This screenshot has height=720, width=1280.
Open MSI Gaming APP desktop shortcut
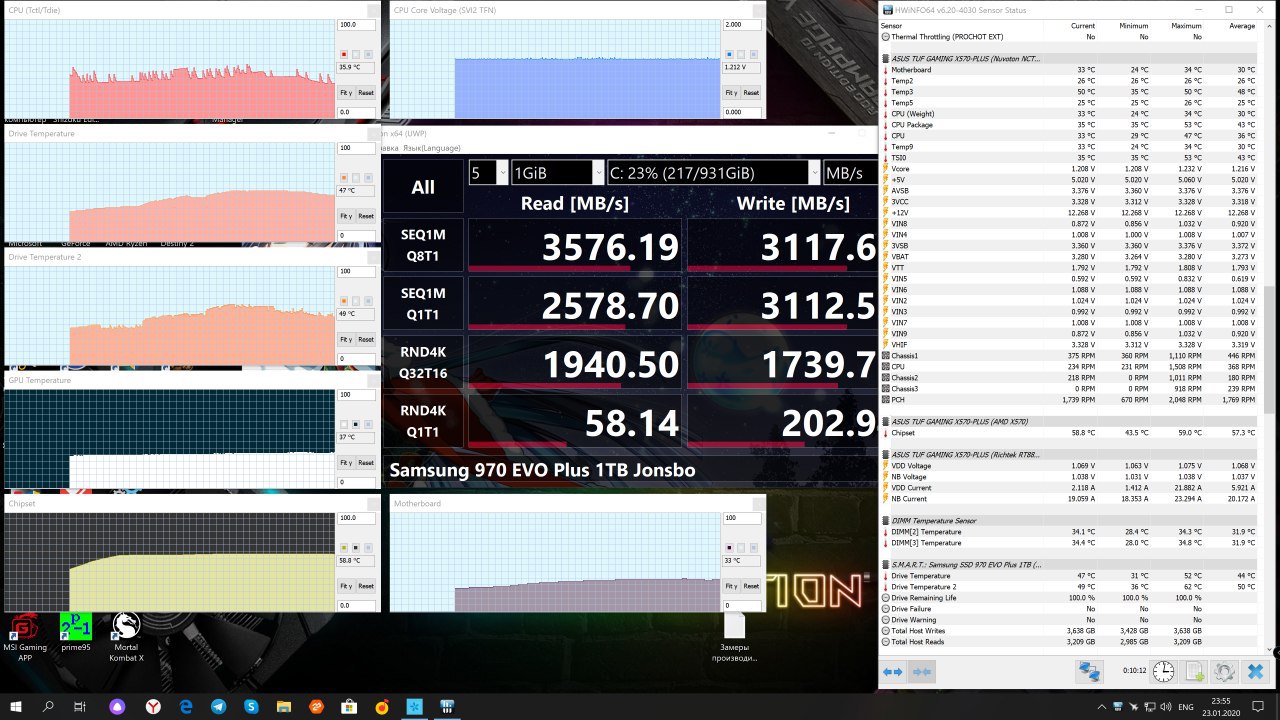25,638
